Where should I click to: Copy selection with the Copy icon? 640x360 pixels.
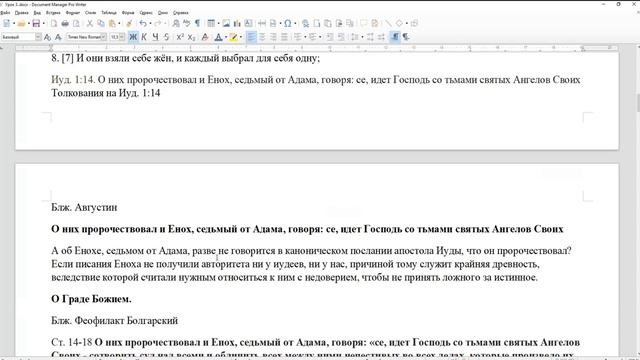100,24
